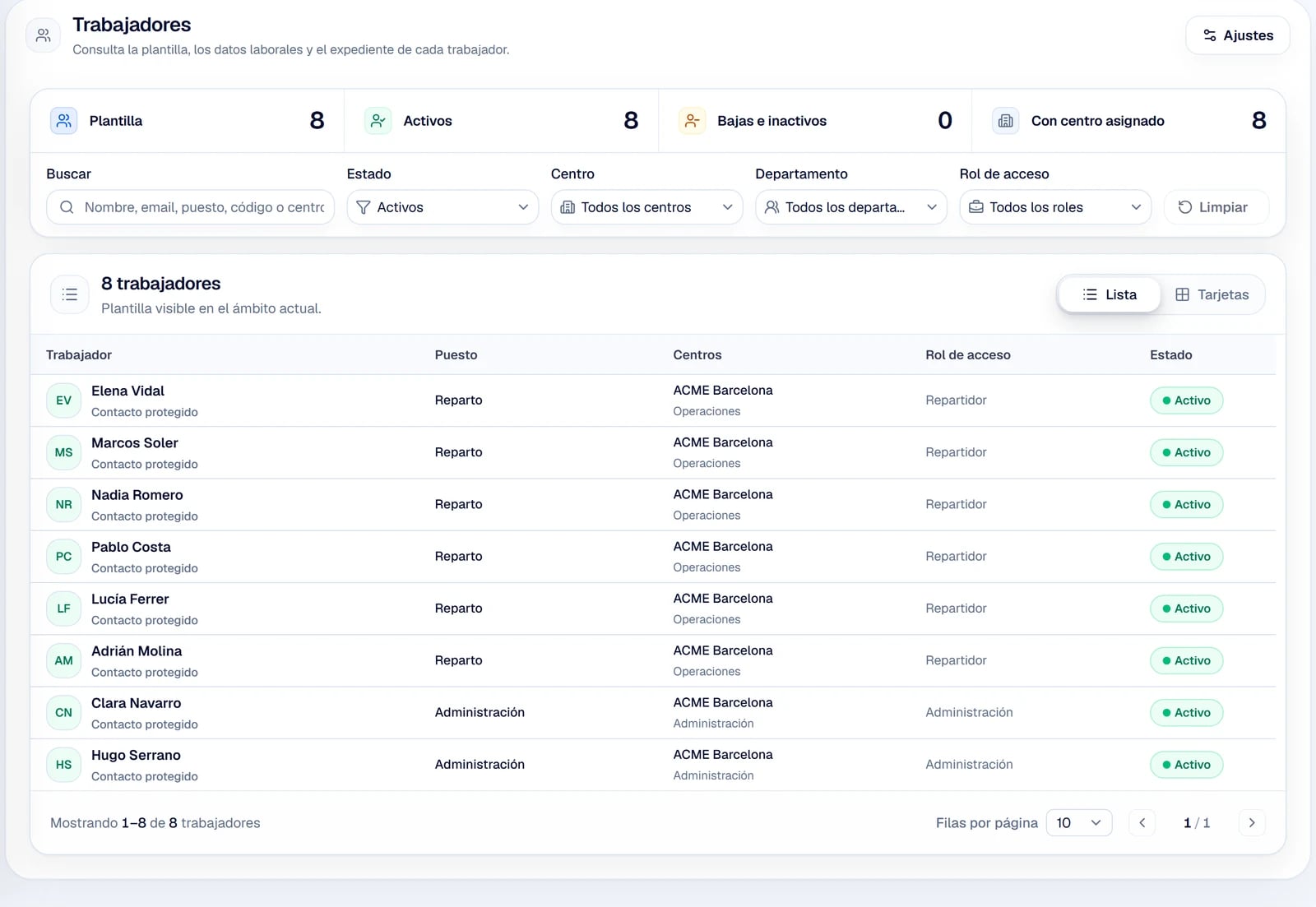Click the Trabajadores page header icon
Image resolution: width=1316 pixels, height=907 pixels.
pyautogui.click(x=44, y=35)
